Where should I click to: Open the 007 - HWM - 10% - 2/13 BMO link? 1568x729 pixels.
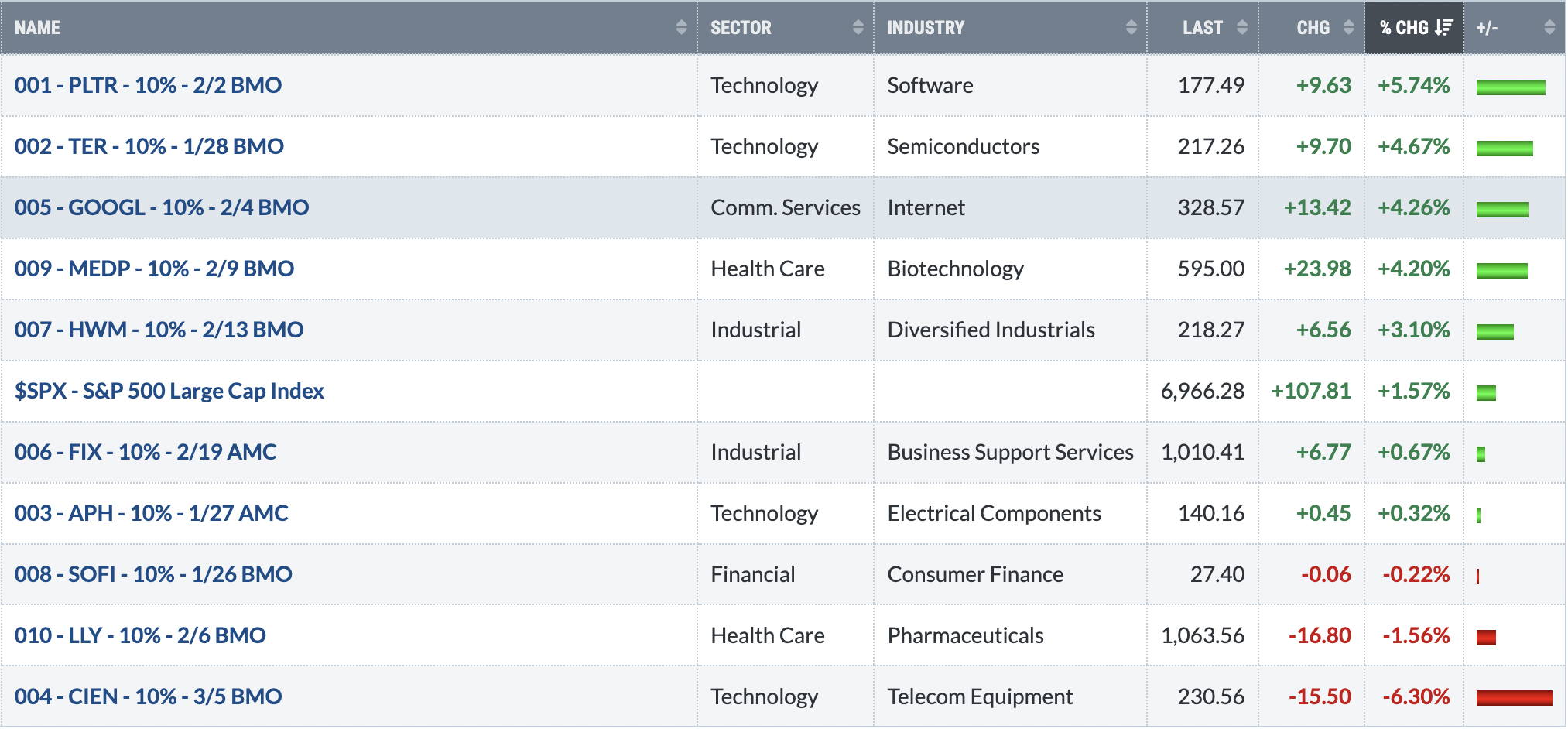(159, 330)
